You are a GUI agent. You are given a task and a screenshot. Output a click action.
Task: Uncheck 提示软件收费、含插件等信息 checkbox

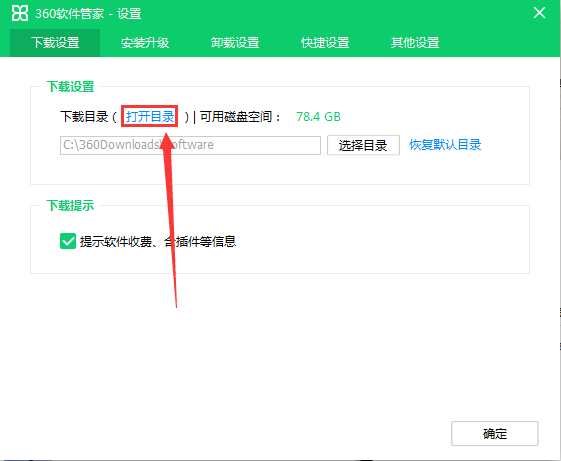68,241
